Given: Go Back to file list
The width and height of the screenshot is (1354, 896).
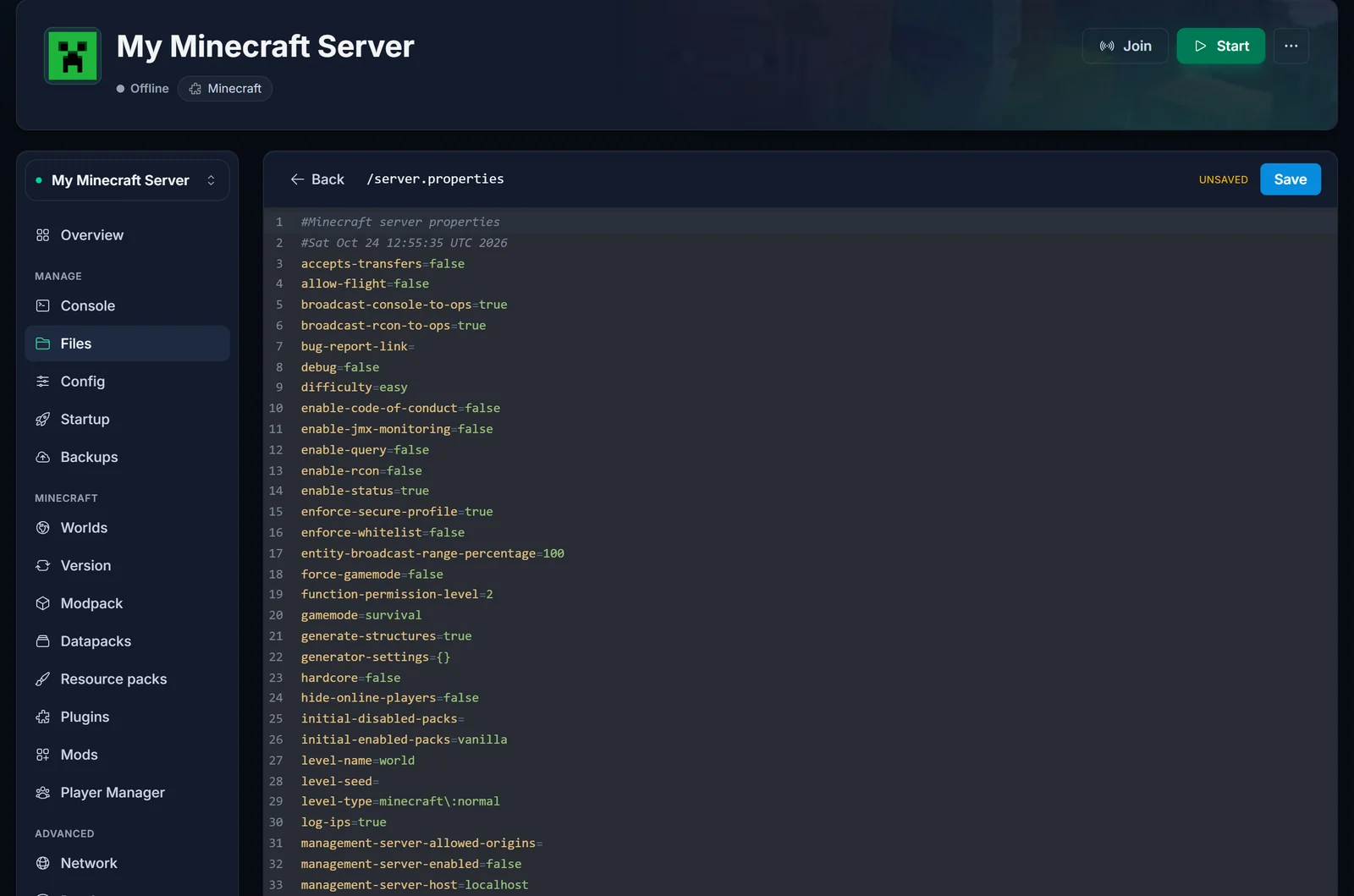Looking at the screenshot, I should 317,179.
